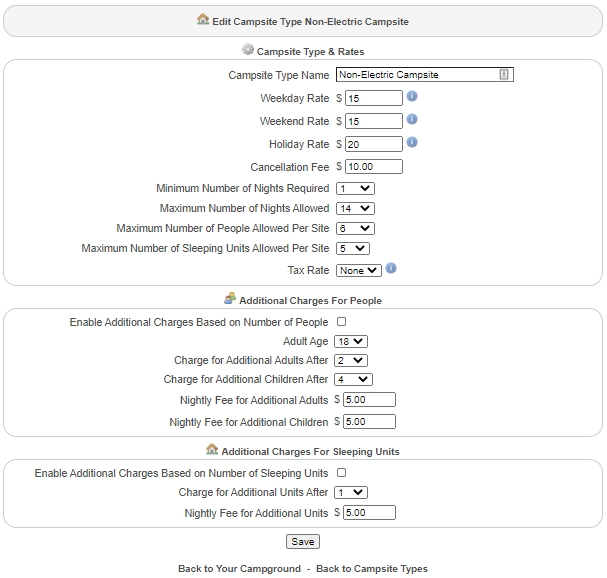Click the Weekend Rate info icon
Screen dimensions: 607x578
412,120
